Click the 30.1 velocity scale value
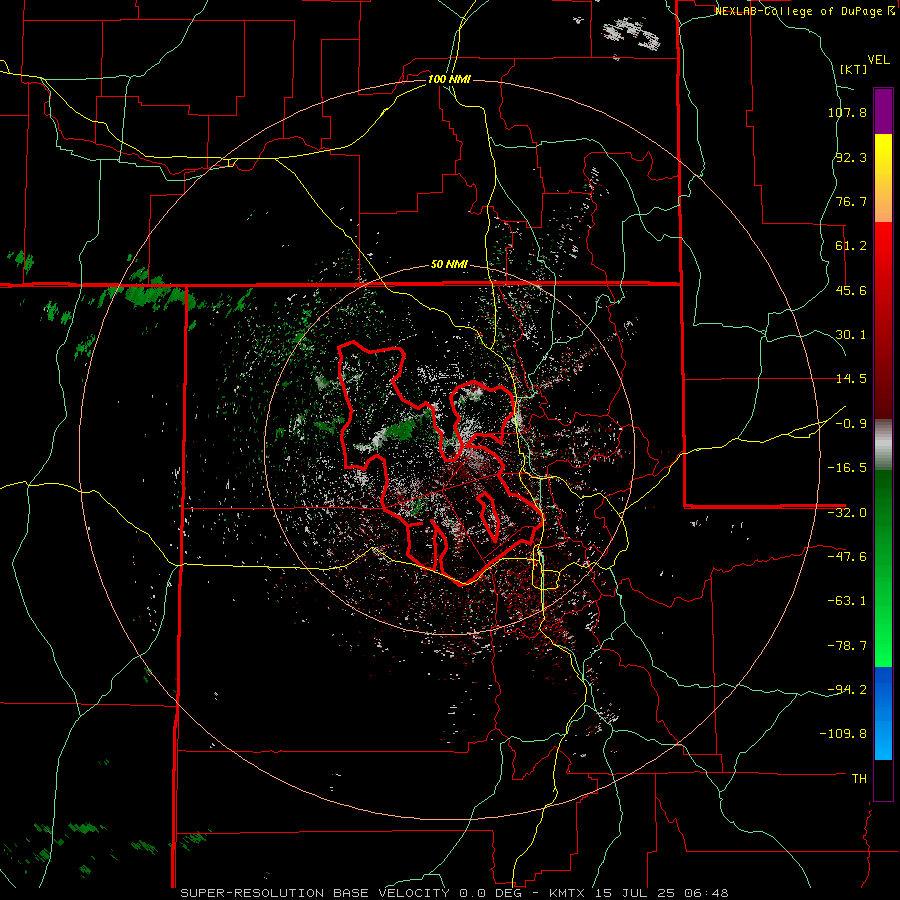This screenshot has height=900, width=900. 851,335
